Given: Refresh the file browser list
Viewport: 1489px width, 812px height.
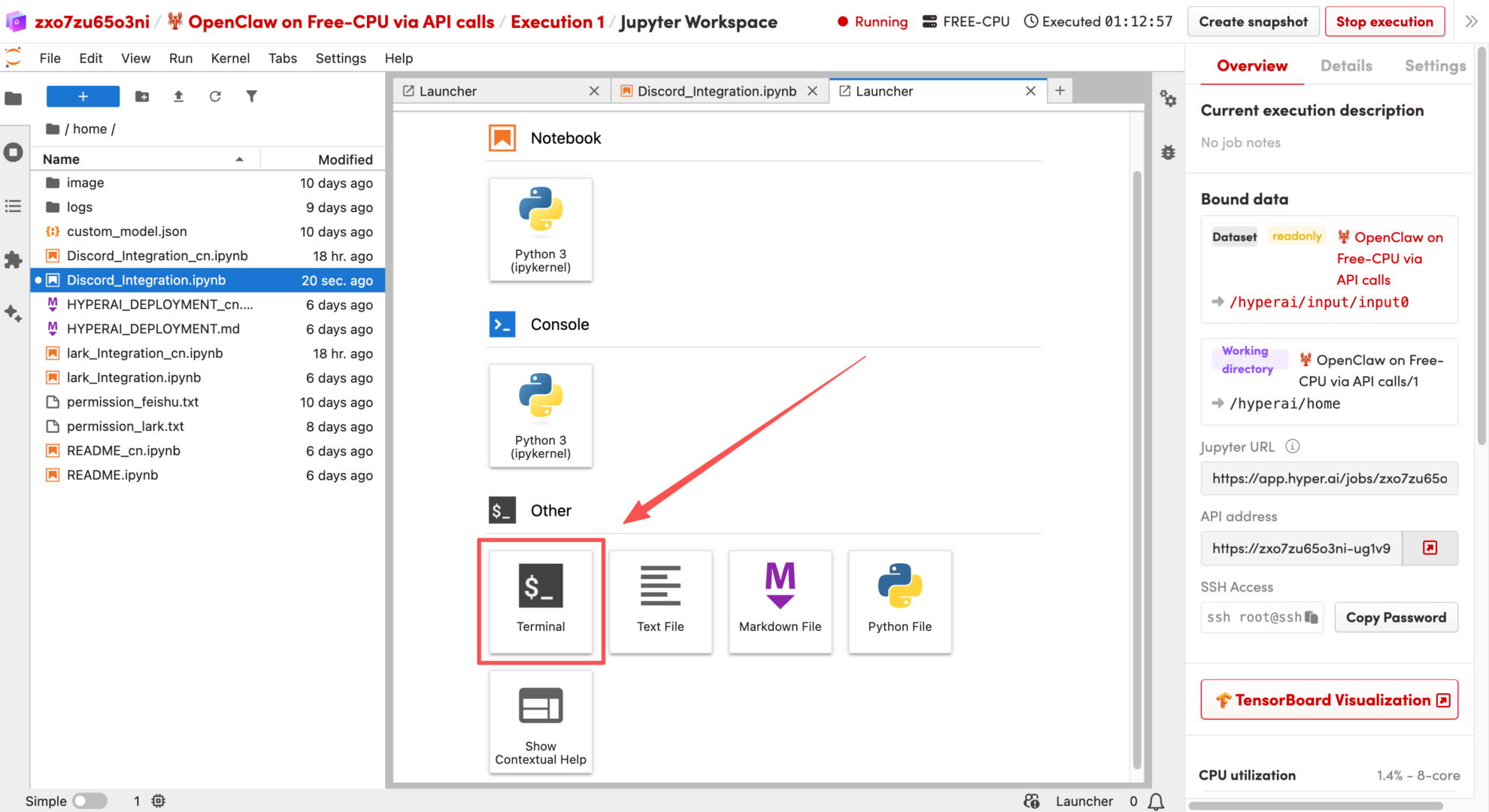Looking at the screenshot, I should [x=215, y=96].
